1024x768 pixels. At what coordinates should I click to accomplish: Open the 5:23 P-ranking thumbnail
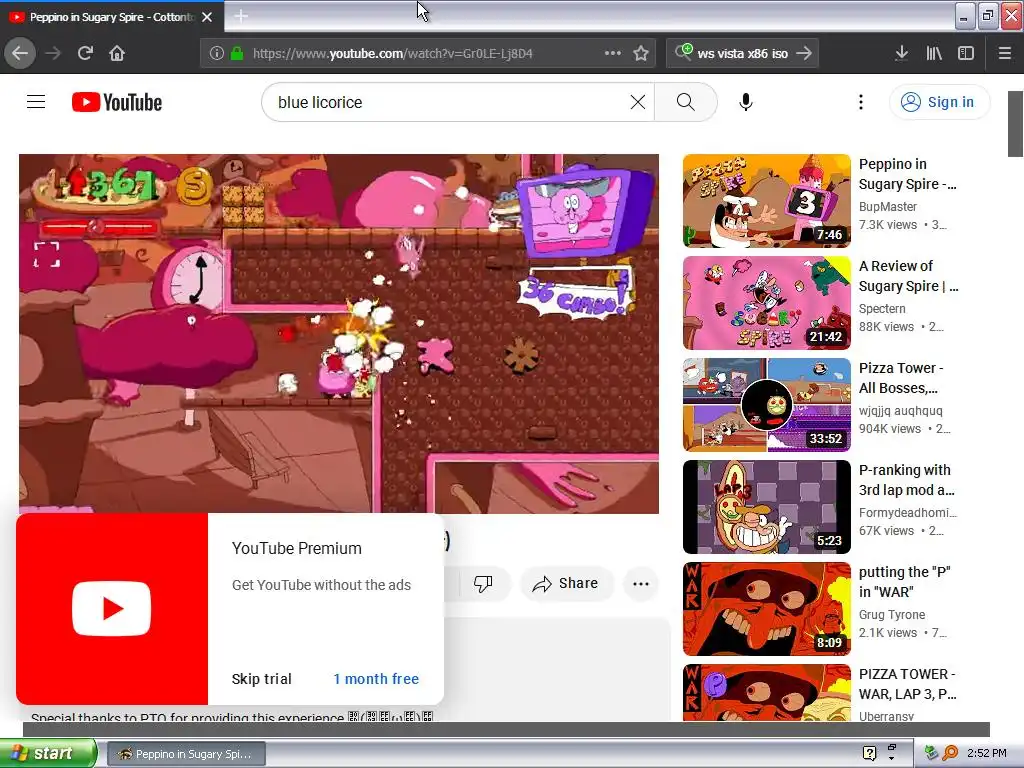767,507
